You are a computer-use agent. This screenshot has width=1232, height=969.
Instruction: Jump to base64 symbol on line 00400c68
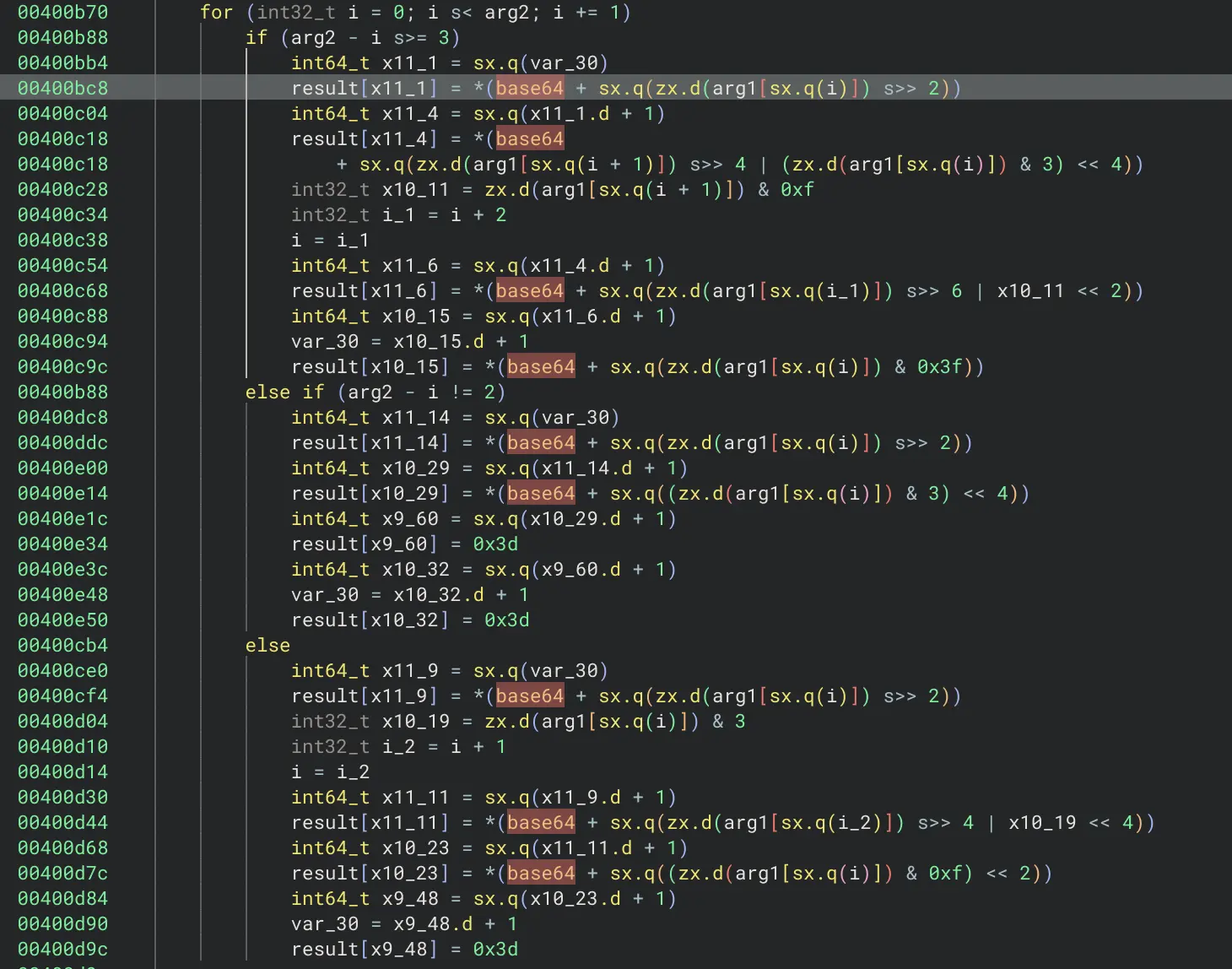click(529, 291)
